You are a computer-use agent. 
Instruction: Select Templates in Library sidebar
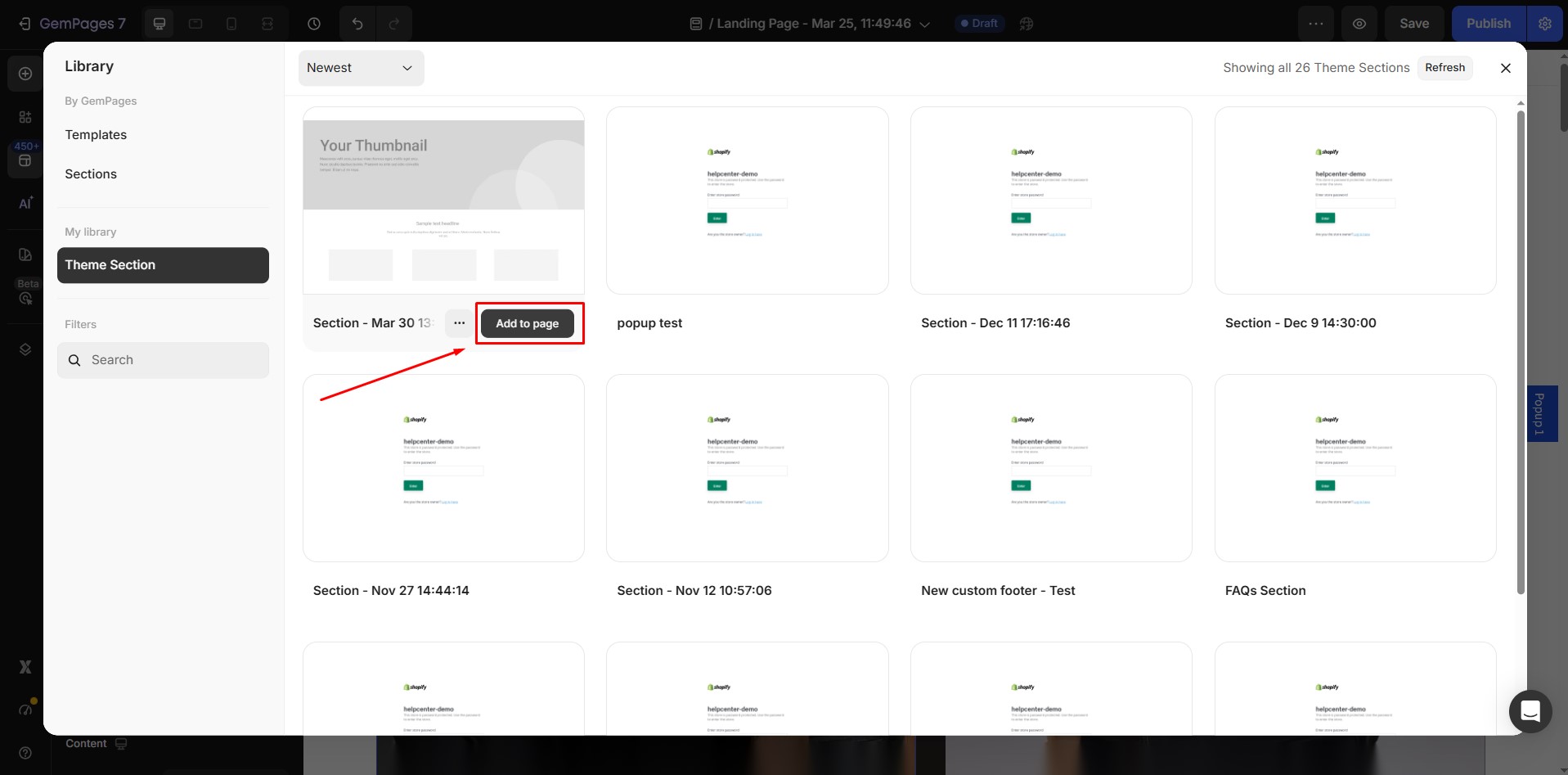[96, 135]
